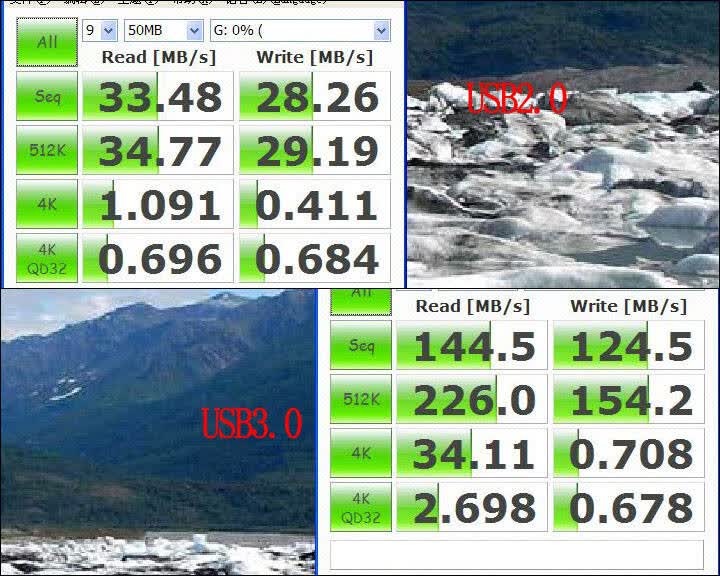Open the test count dropdown showing 9

click(x=100, y=30)
